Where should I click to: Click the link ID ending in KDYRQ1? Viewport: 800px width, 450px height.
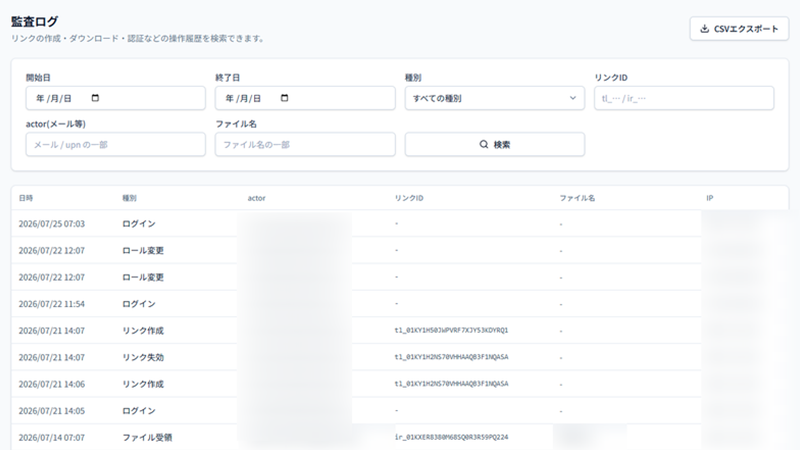coord(451,330)
